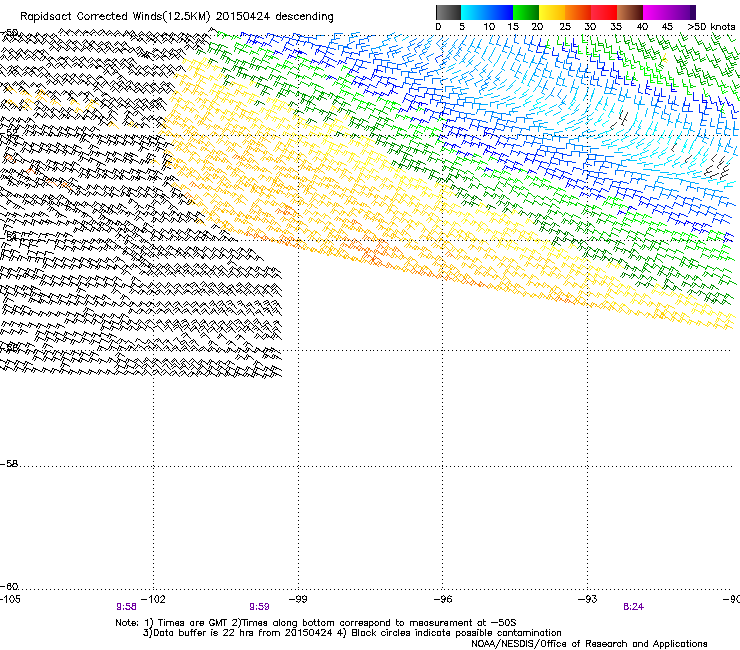Click the '>50 knots' legend label
Image resolution: width=740 pixels, height=650 pixels.
pos(711,27)
